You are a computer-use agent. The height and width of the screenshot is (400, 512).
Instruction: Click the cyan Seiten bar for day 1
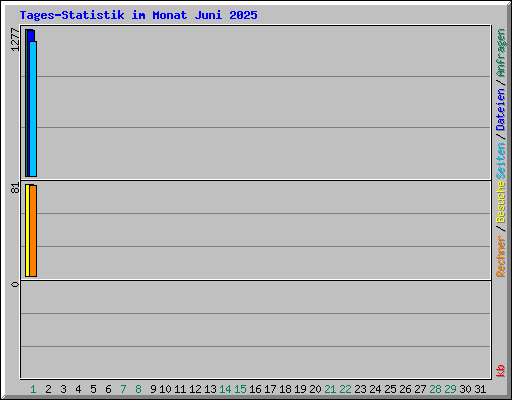[x=33, y=109]
